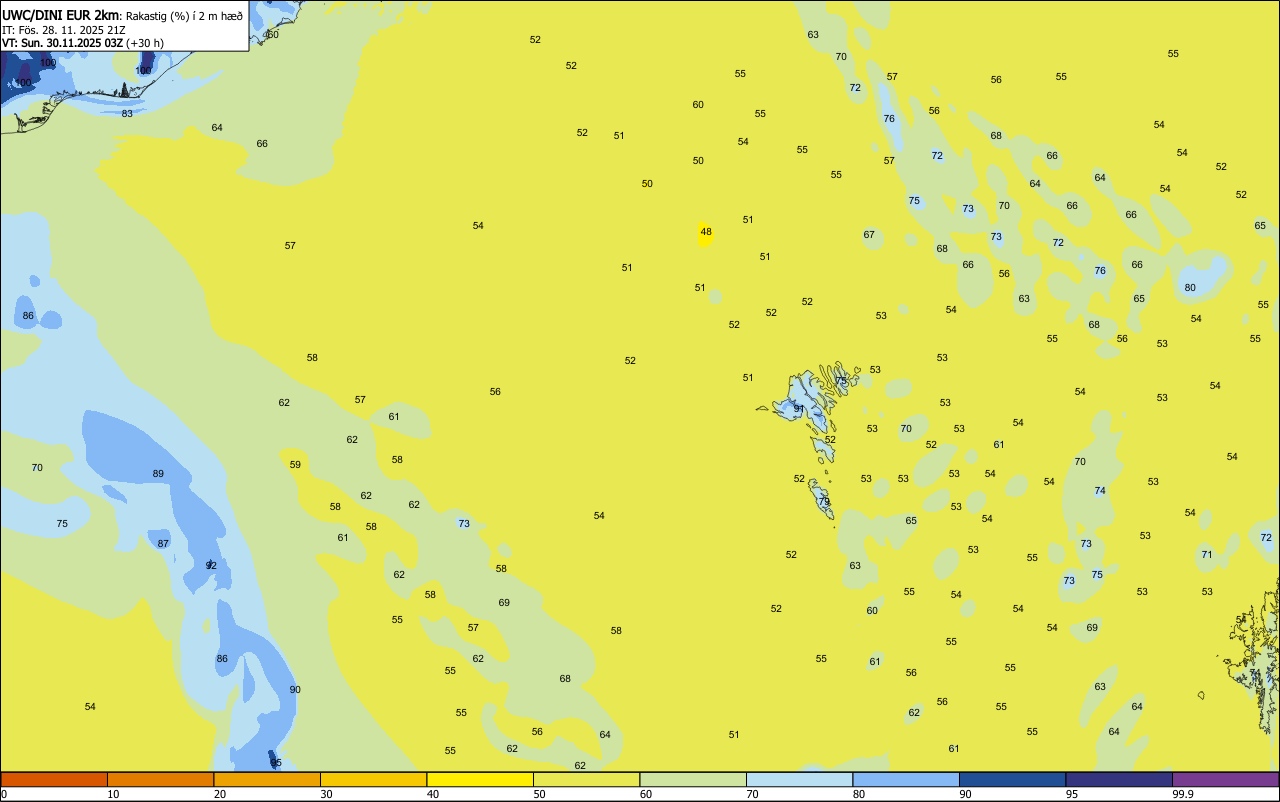1280x802 pixels.
Task: Click the 67 humidity value
Action: coord(869,235)
